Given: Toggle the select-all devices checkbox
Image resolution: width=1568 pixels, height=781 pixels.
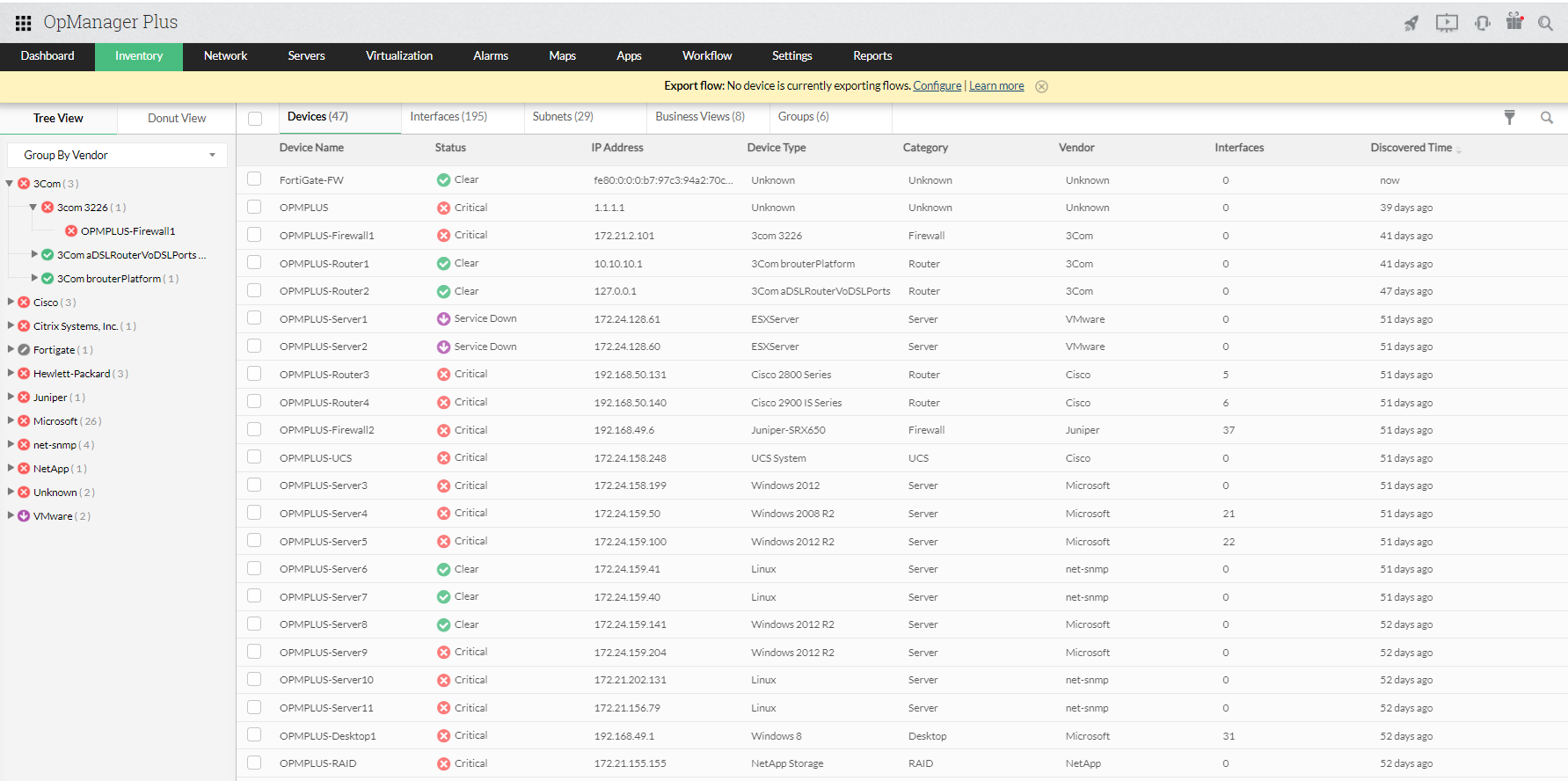Looking at the screenshot, I should [x=255, y=119].
